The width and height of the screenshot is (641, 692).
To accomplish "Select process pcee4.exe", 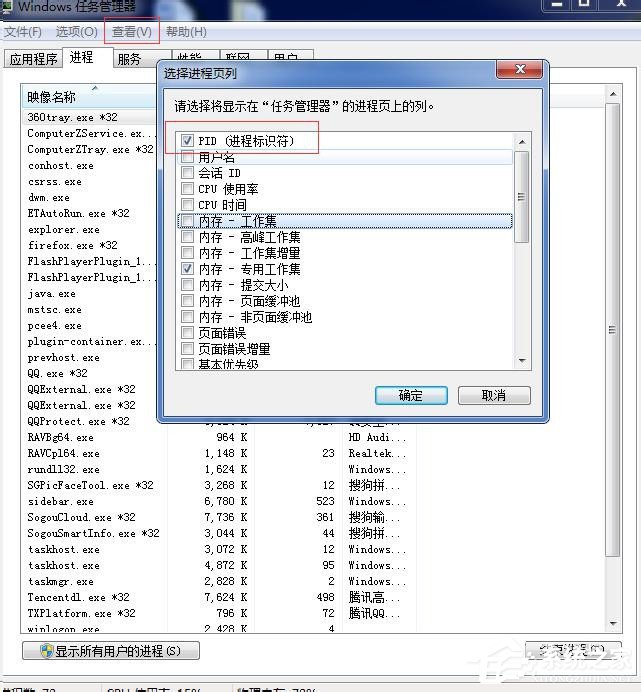I will tap(54, 325).
